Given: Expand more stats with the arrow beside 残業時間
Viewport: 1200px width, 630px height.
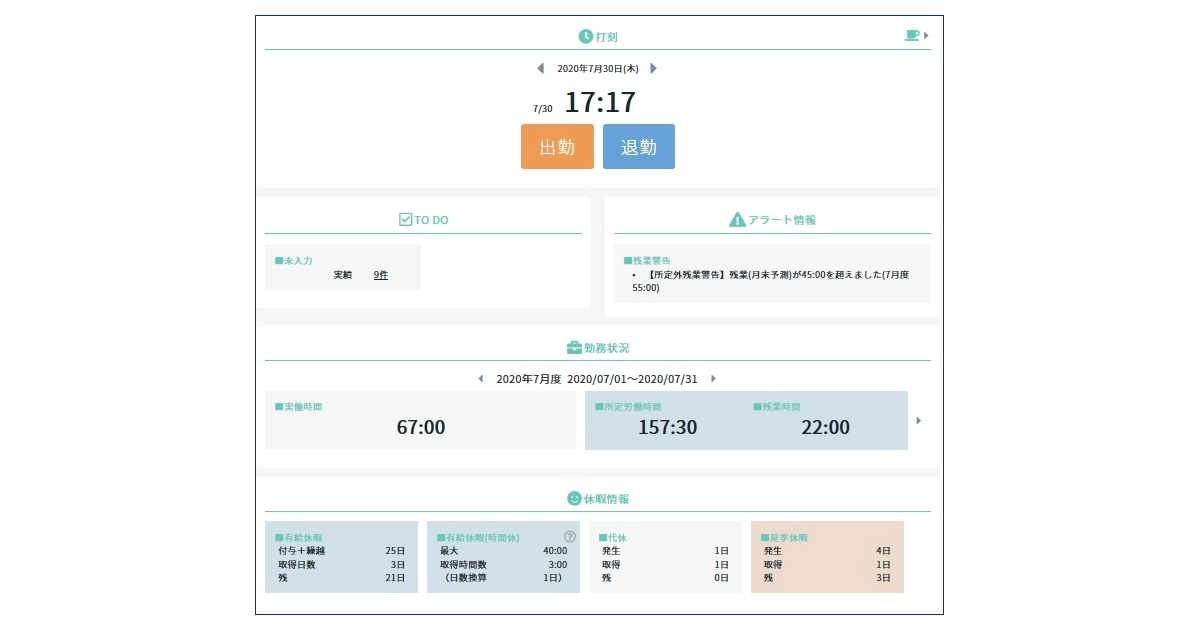Looking at the screenshot, I should pos(918,420).
